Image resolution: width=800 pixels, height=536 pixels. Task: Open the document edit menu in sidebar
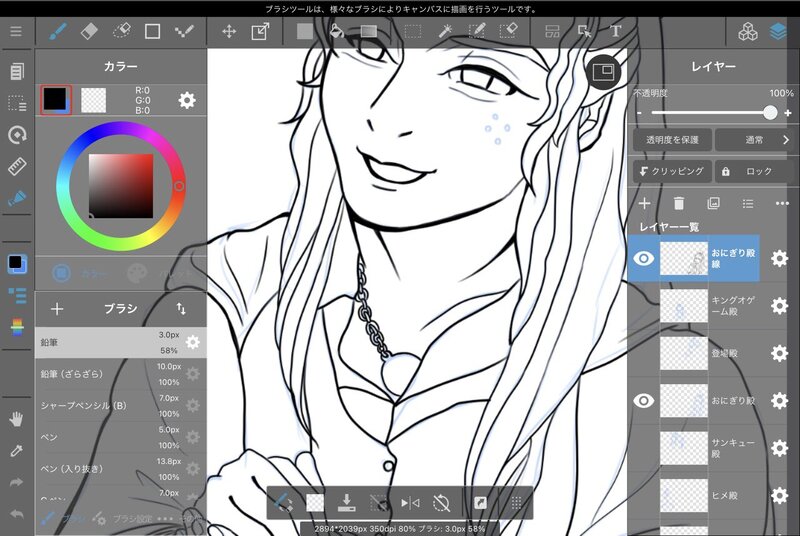tap(16, 71)
